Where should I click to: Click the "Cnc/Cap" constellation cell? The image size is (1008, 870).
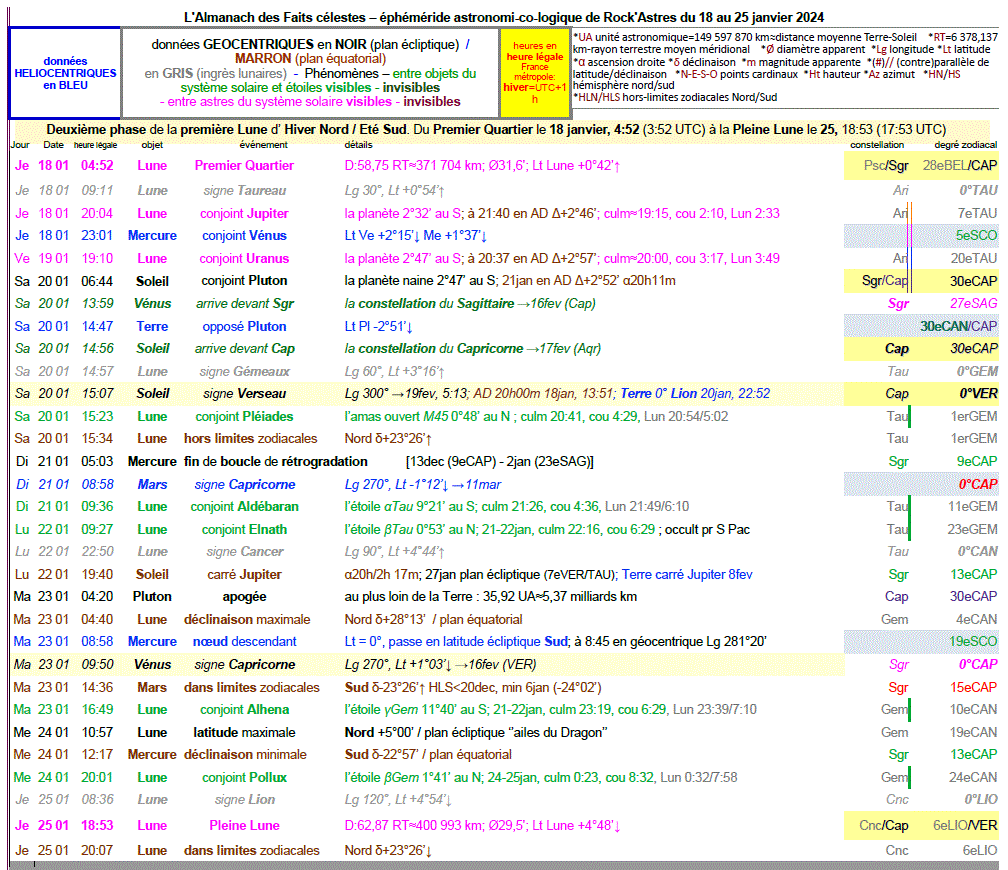[884, 826]
